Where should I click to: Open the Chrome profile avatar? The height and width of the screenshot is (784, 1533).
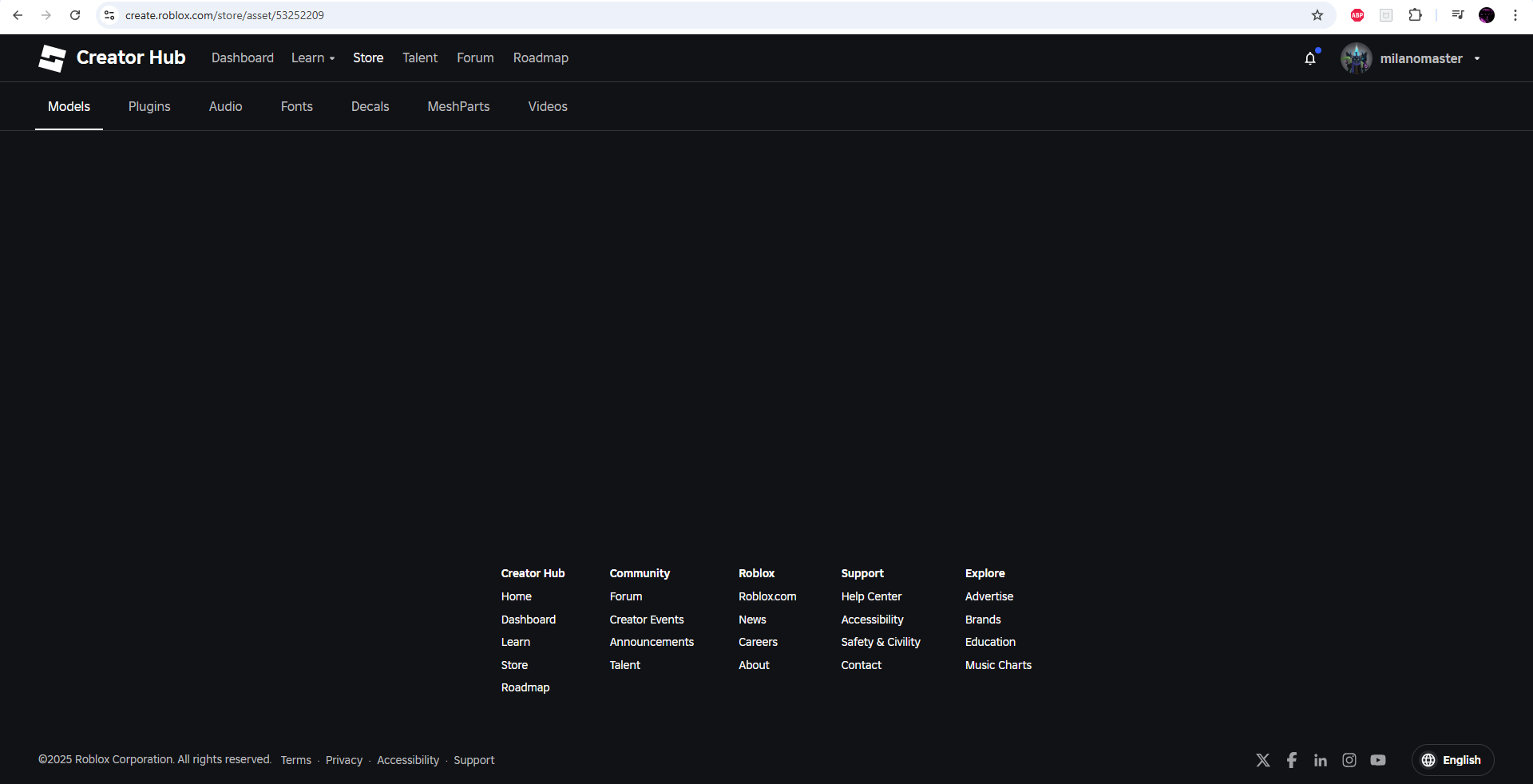[x=1487, y=15]
